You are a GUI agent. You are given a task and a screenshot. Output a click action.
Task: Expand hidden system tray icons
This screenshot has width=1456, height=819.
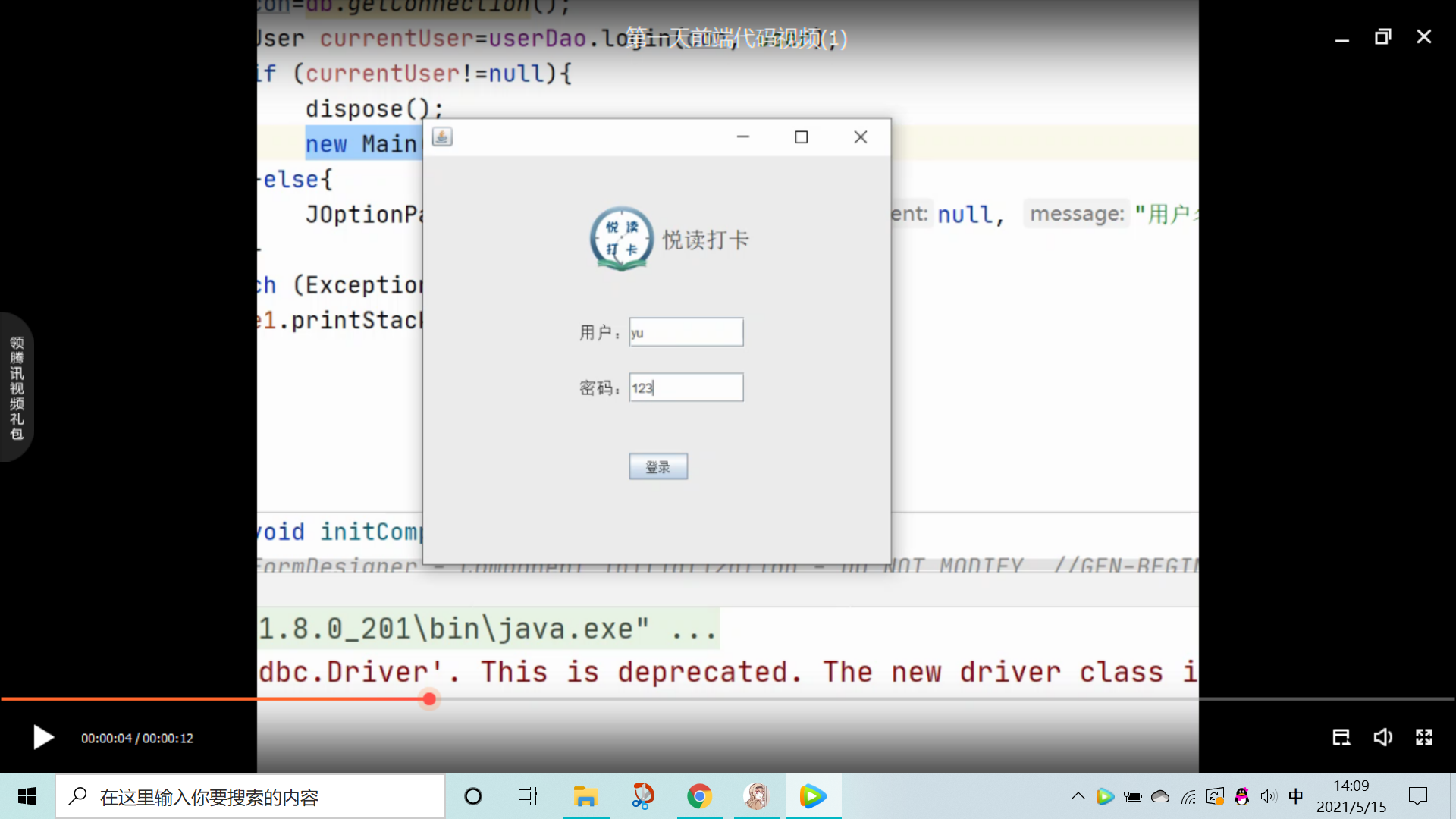pyautogui.click(x=1078, y=796)
